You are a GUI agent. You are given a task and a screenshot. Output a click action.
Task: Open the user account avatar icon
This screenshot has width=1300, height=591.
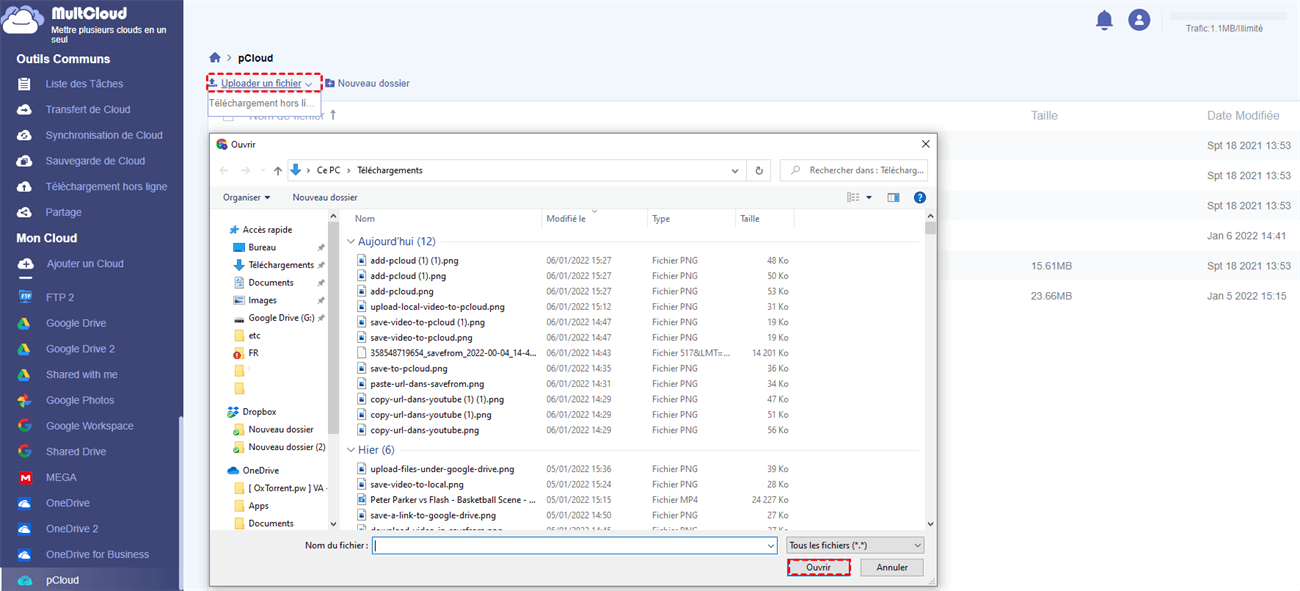[x=1138, y=20]
